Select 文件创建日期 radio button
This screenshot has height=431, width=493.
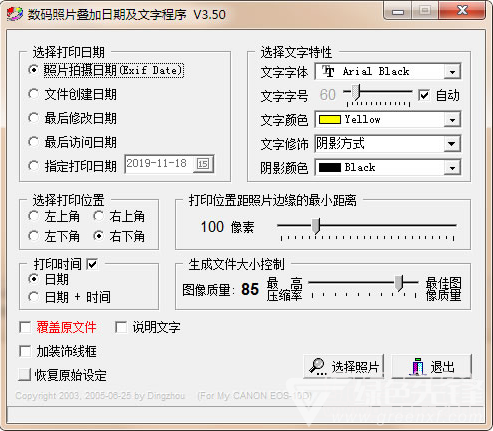(33, 94)
